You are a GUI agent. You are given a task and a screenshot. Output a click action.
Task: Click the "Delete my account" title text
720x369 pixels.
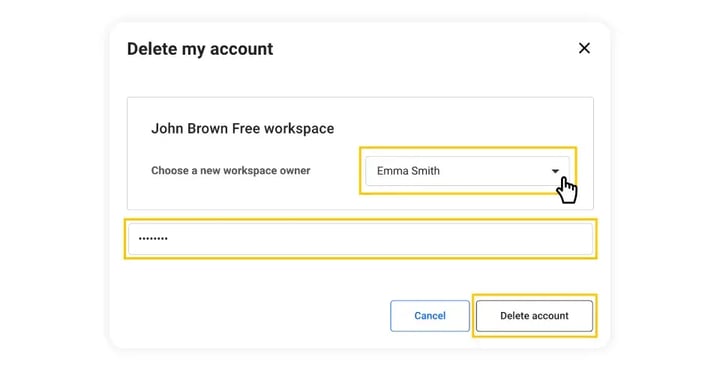[200, 49]
